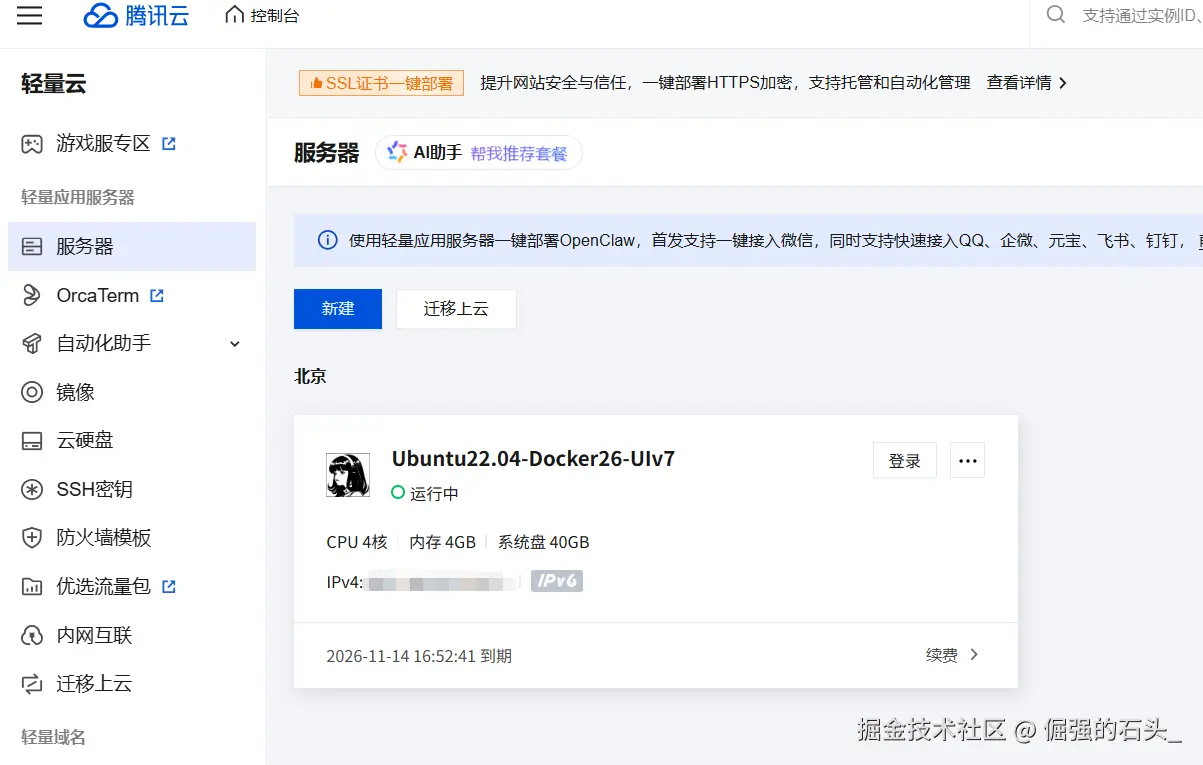Image resolution: width=1203 pixels, height=765 pixels.
Task: Click the Ubuntu server avatar thumbnail
Action: [348, 475]
